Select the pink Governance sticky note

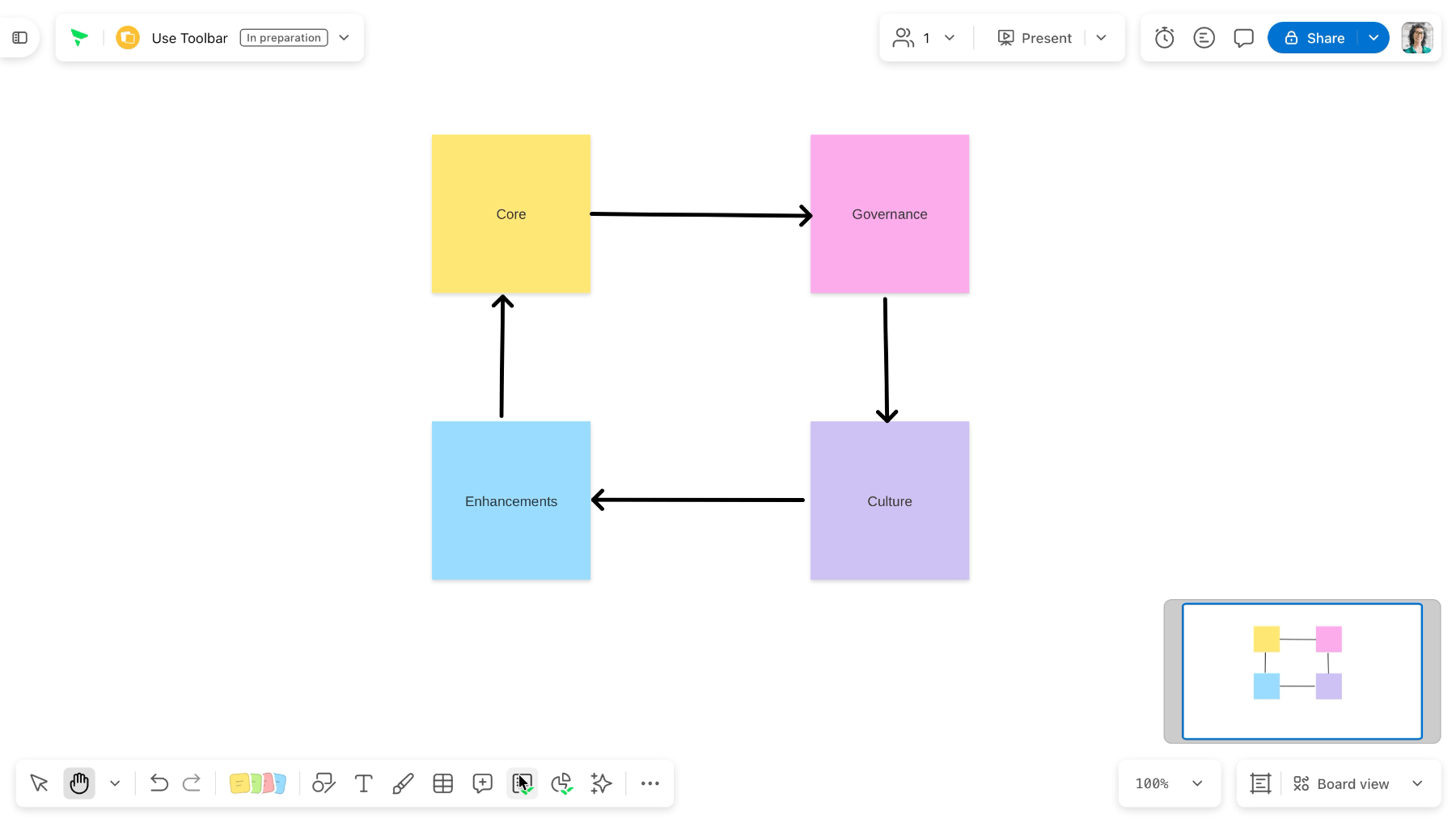pos(890,214)
